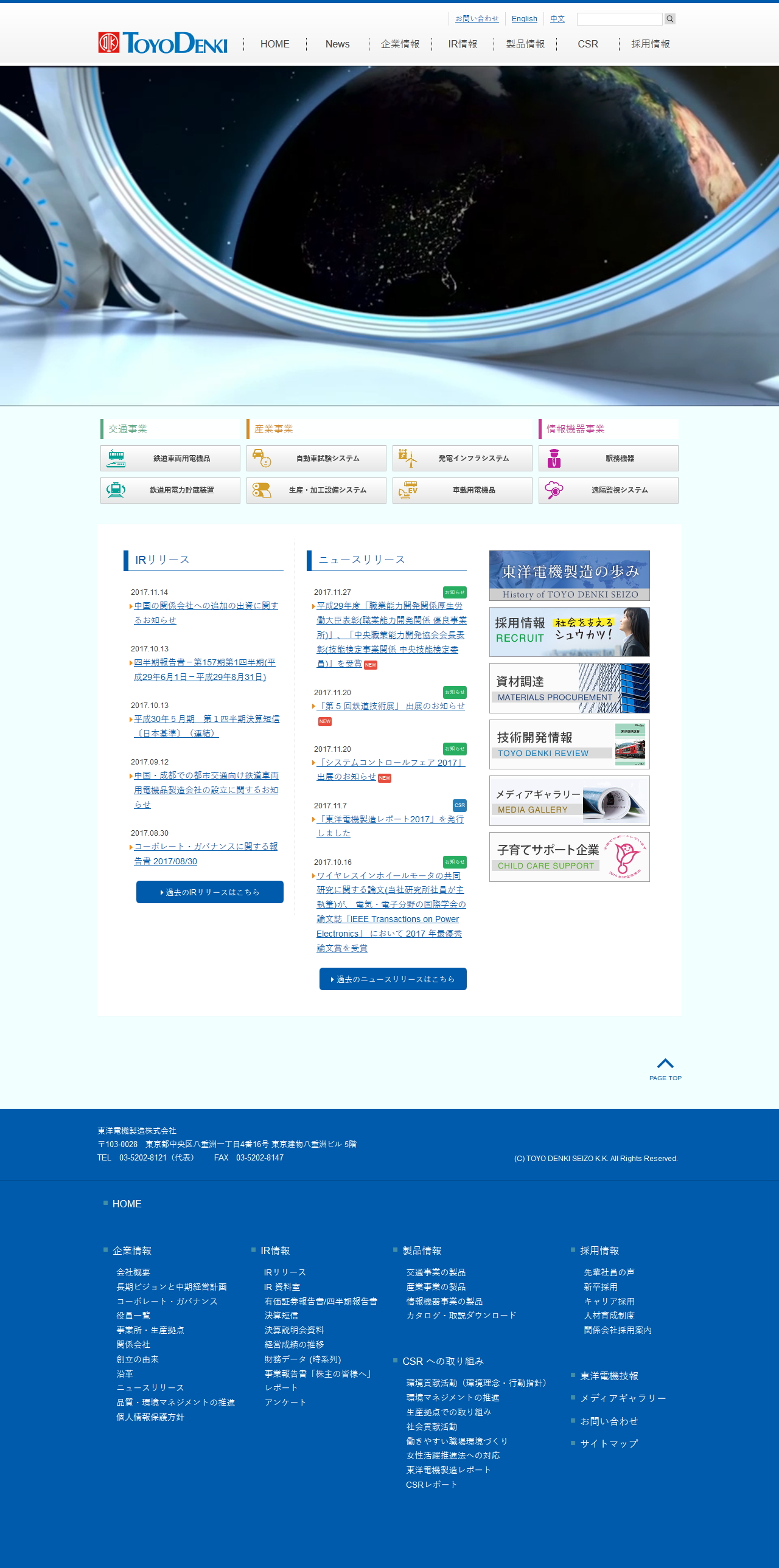Click the search input field
The width and height of the screenshot is (779, 1568).
click(x=620, y=19)
